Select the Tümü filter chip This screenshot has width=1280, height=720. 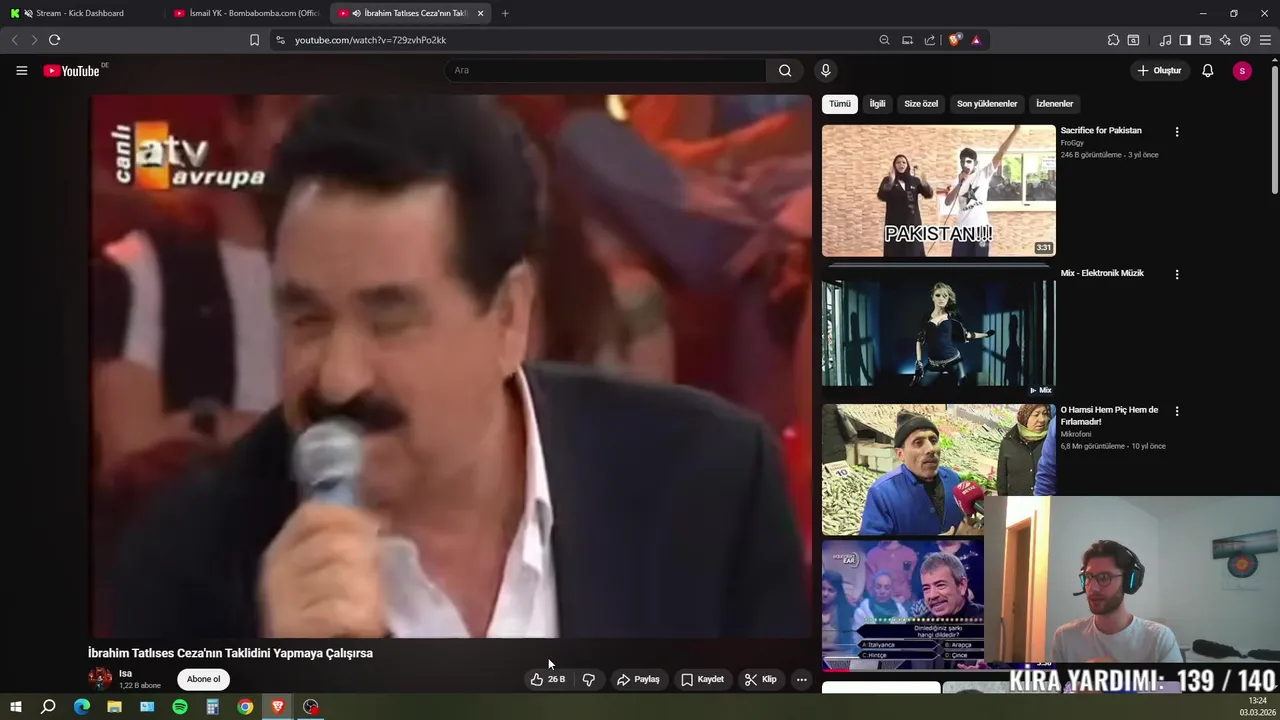[839, 104]
